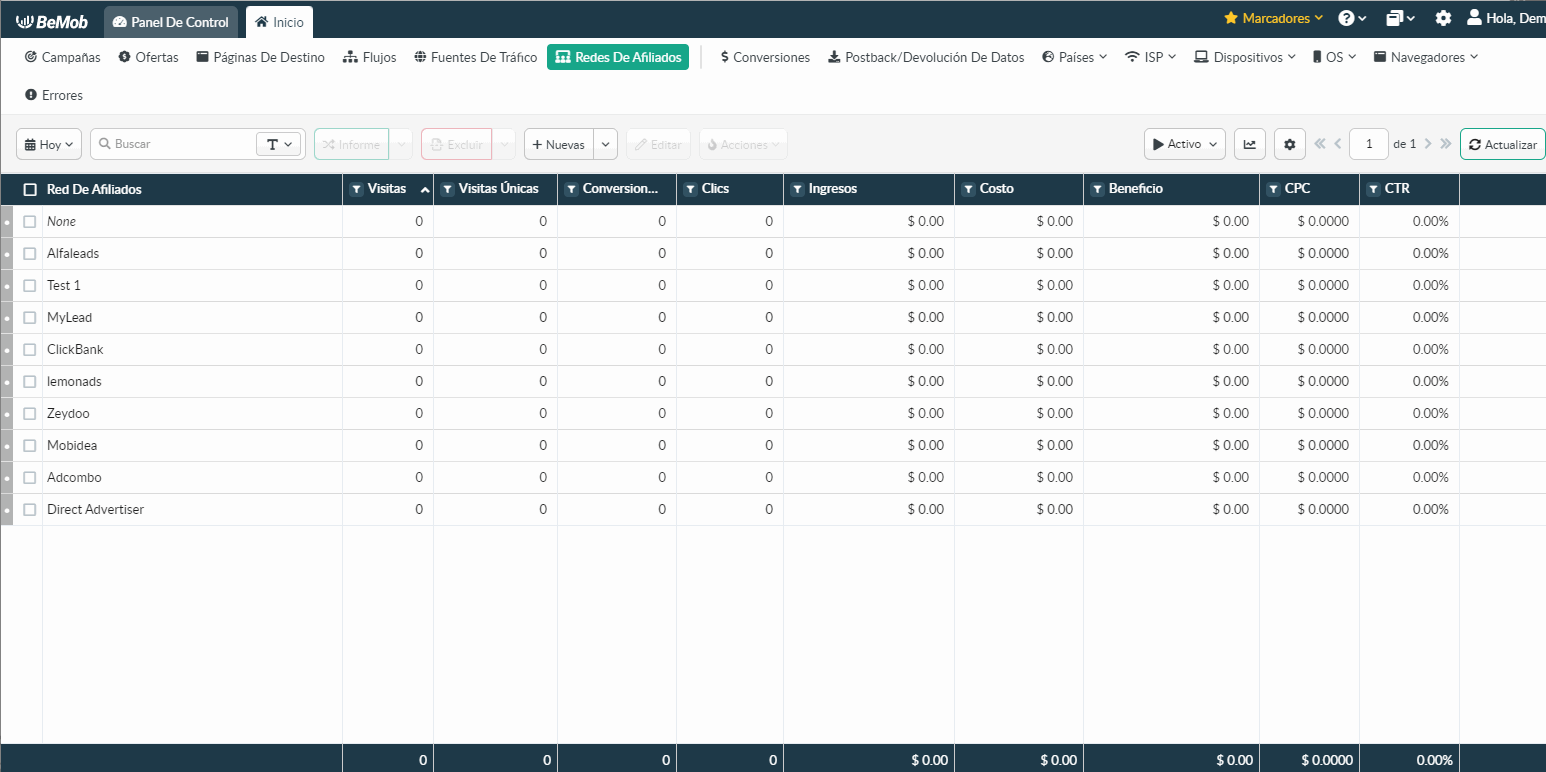Go to next page arrow
Viewport: 1546px width, 772px height.
point(1428,144)
